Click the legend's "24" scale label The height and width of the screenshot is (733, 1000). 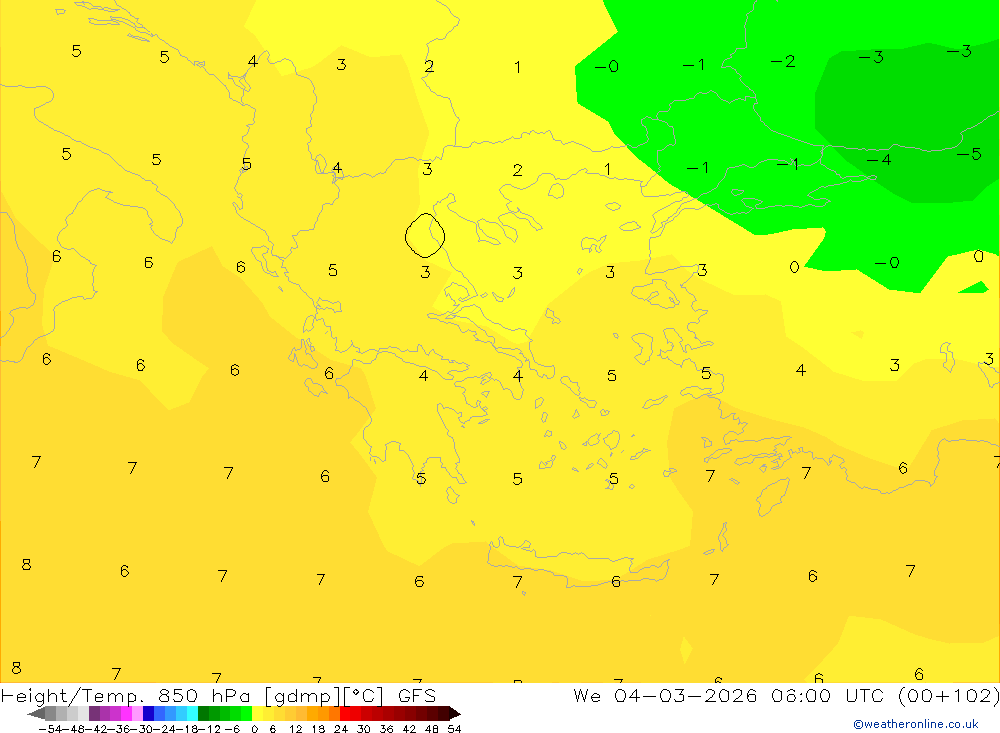click(341, 729)
